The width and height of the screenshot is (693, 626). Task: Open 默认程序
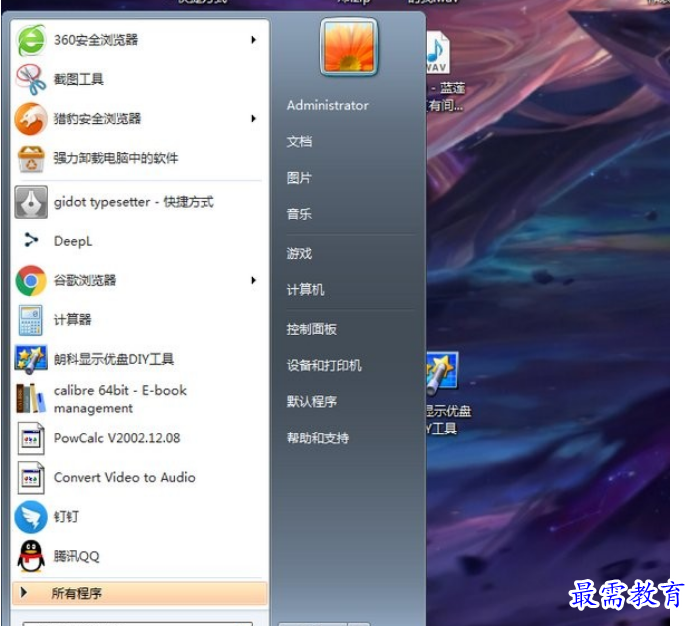[x=312, y=401]
